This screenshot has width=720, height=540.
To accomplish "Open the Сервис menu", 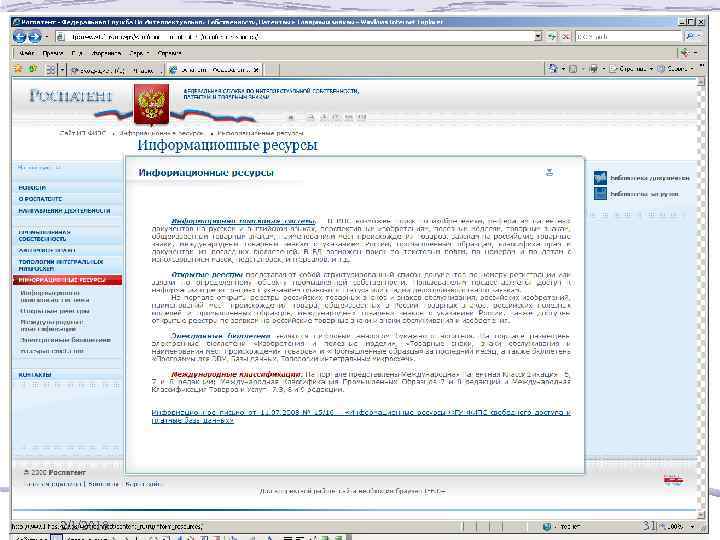I will [138, 53].
